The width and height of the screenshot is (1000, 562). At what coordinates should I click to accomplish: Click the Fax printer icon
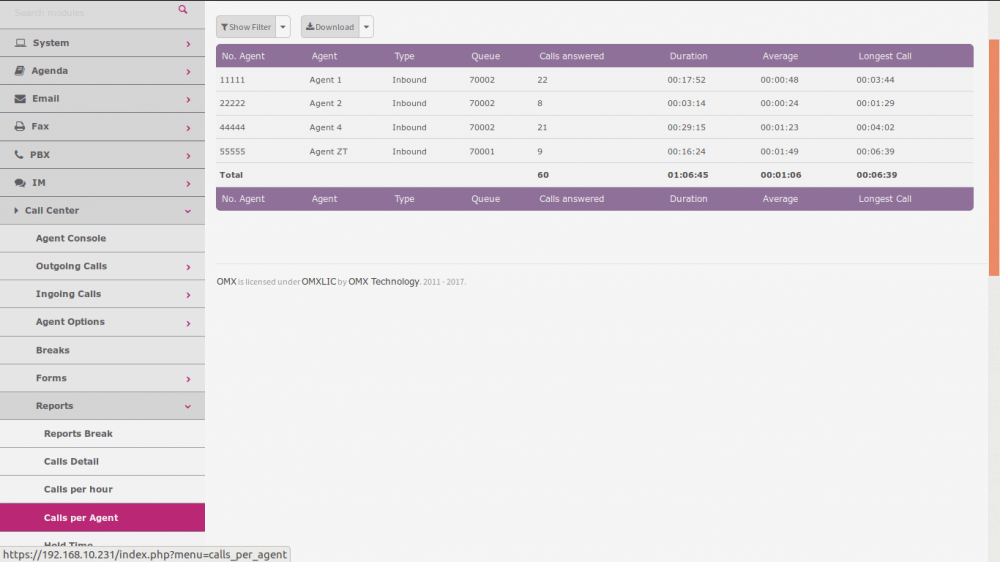pyautogui.click(x=21, y=127)
